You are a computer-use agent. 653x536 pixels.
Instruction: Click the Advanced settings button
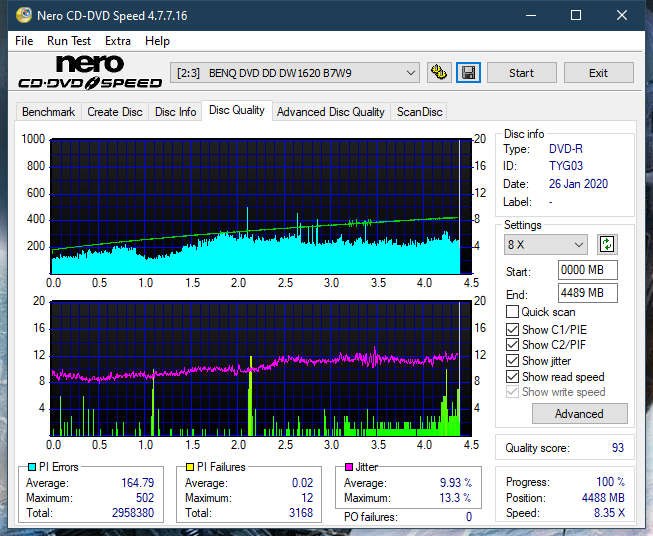click(x=579, y=414)
